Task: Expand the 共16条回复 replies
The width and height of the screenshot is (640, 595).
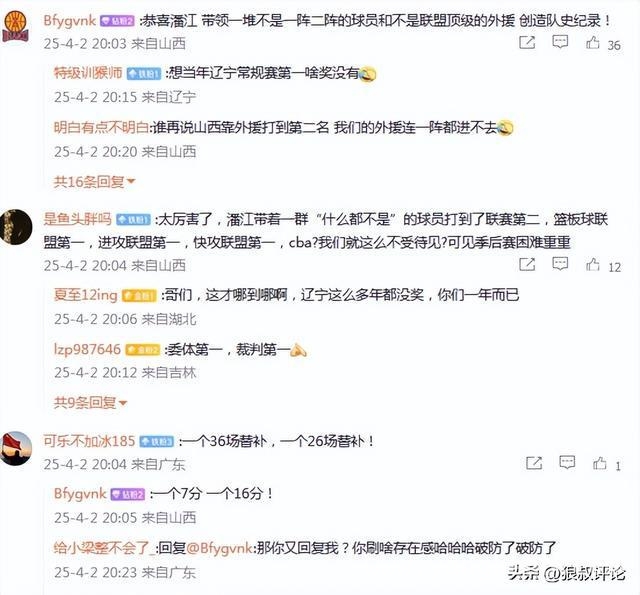Action: point(94,182)
